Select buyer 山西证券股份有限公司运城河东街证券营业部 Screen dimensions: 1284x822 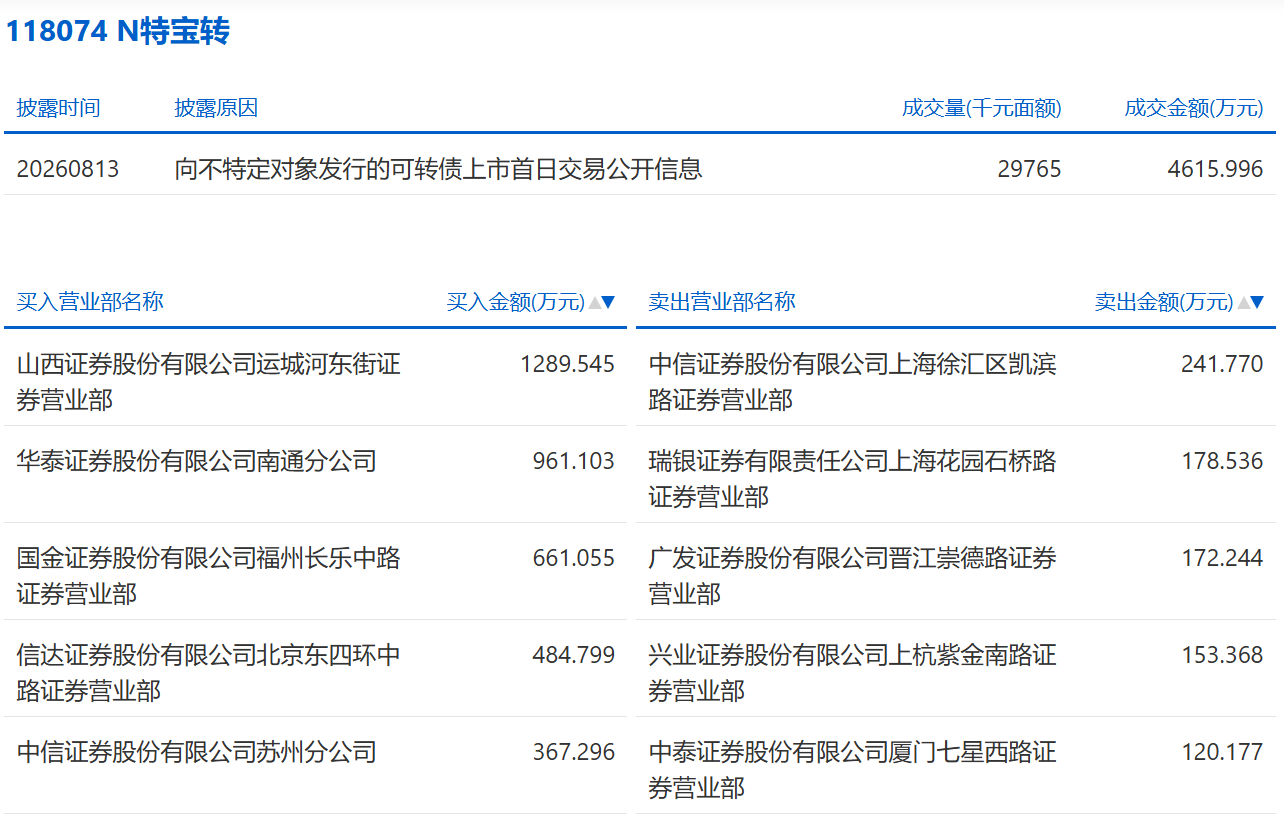tap(208, 382)
